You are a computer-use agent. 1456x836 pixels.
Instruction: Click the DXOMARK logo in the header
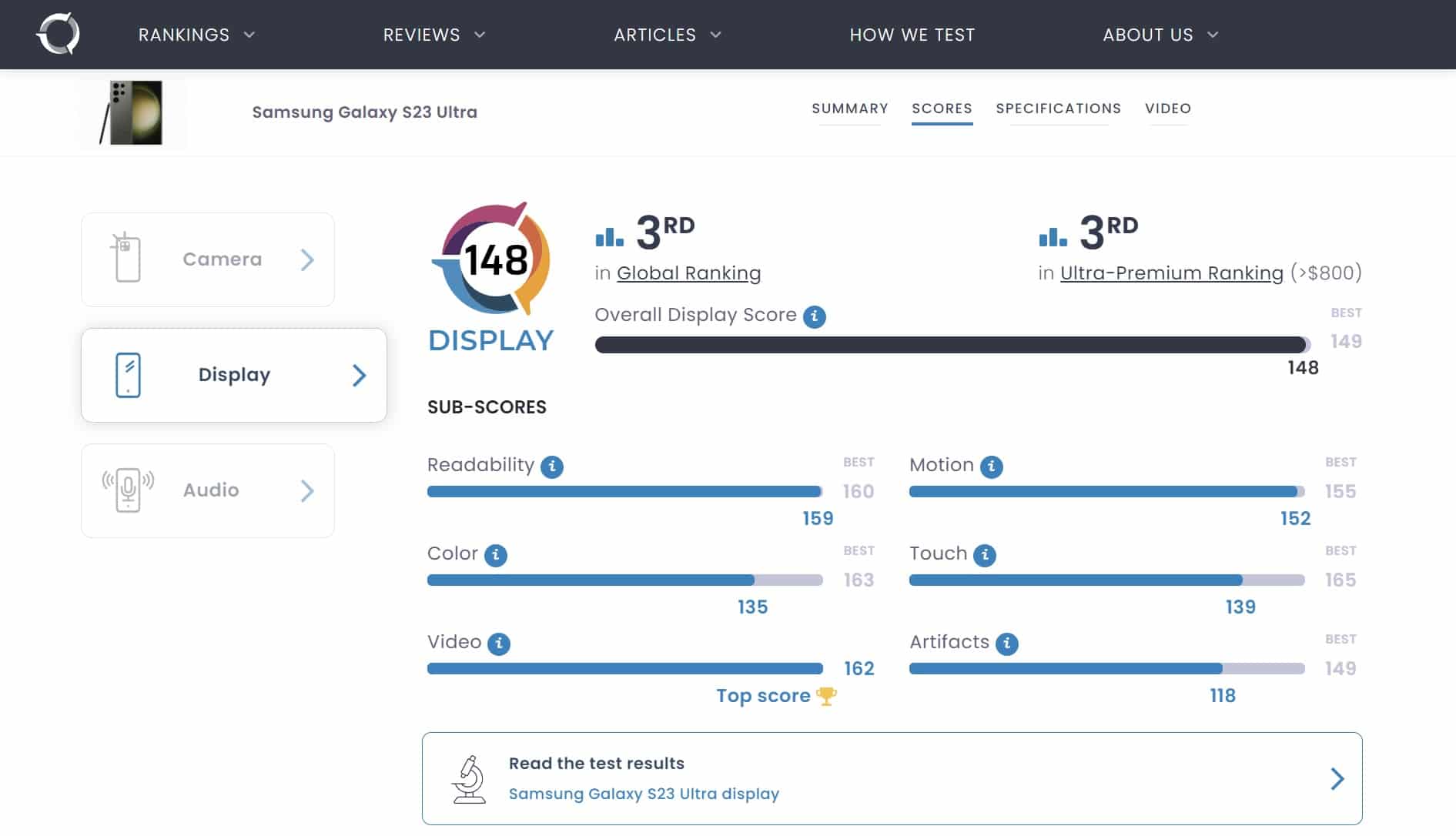tap(58, 34)
